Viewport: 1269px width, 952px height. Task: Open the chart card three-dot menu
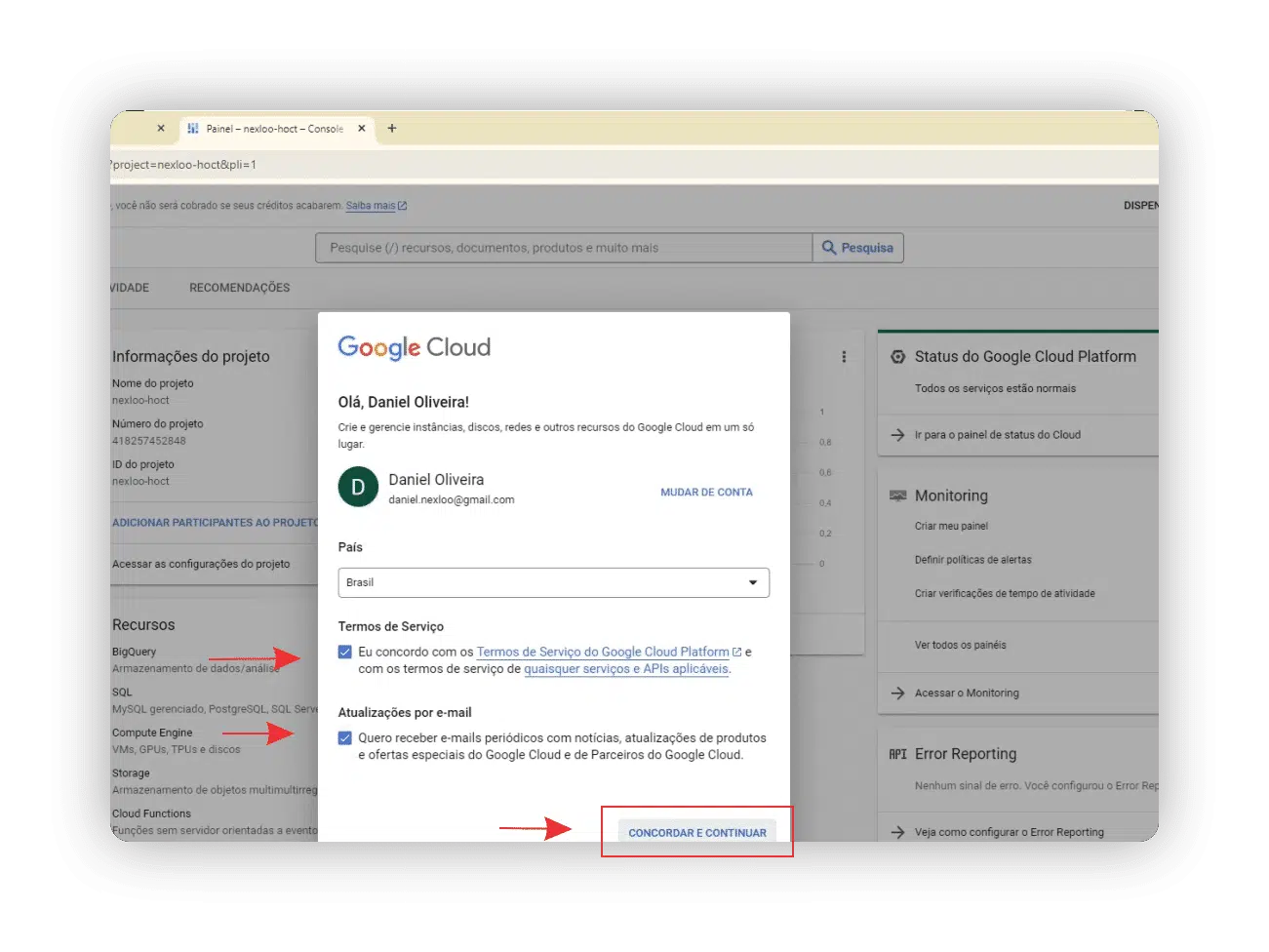pos(844,357)
